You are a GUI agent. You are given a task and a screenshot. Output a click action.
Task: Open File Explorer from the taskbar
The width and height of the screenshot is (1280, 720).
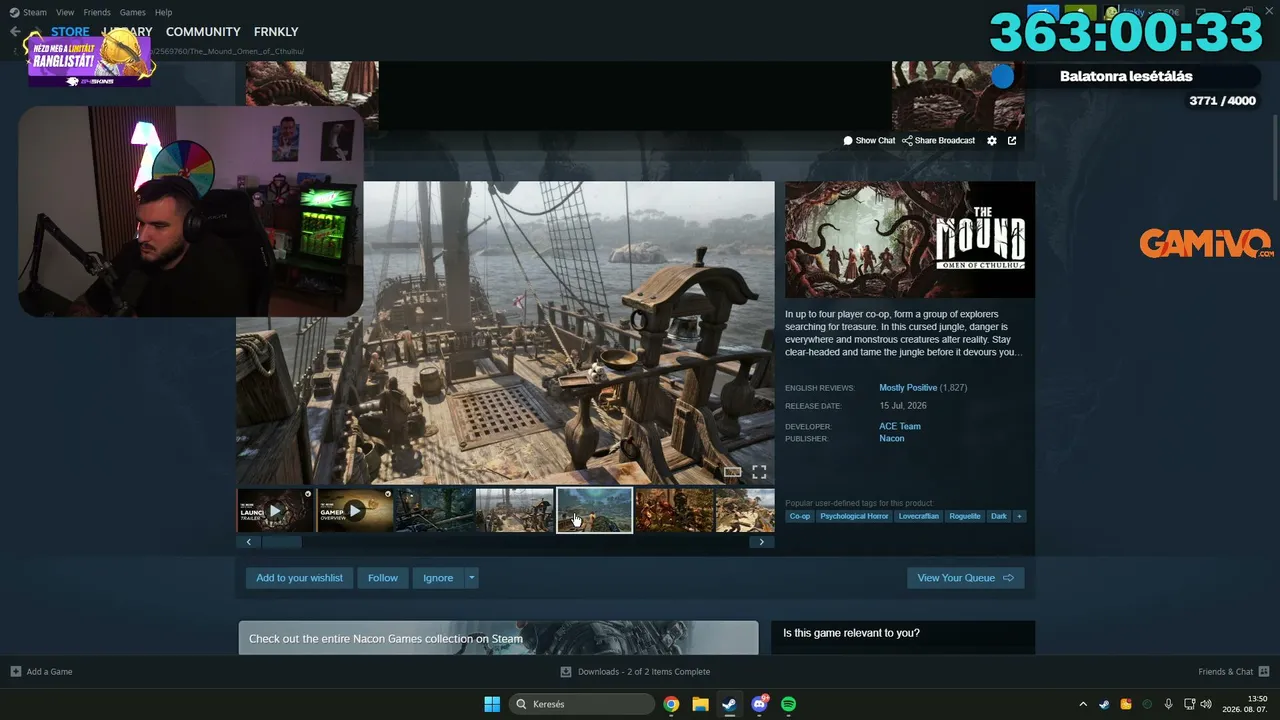700,704
